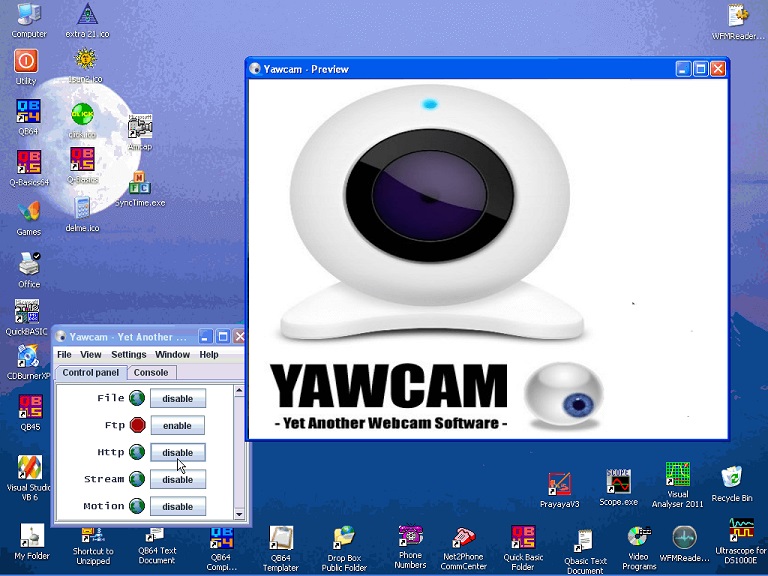Disable Motion detection in Yawcam

(x=177, y=506)
